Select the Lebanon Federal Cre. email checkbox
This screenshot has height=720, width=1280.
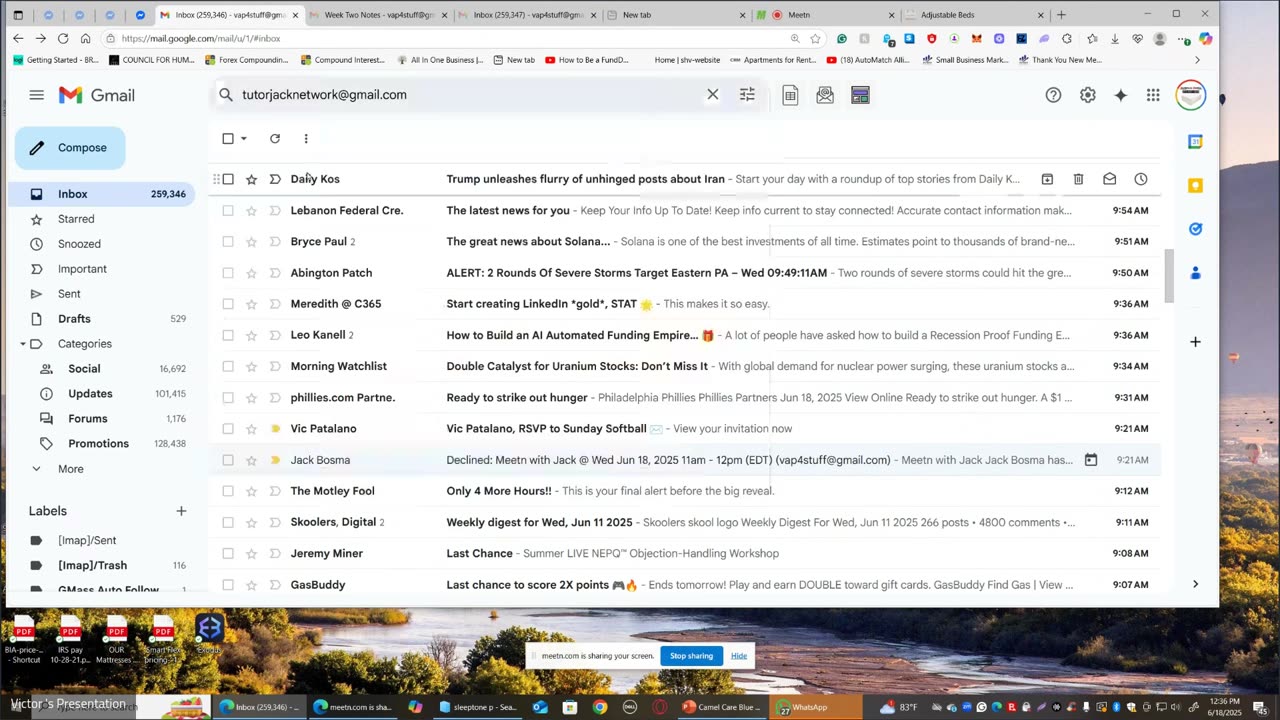[x=228, y=211]
